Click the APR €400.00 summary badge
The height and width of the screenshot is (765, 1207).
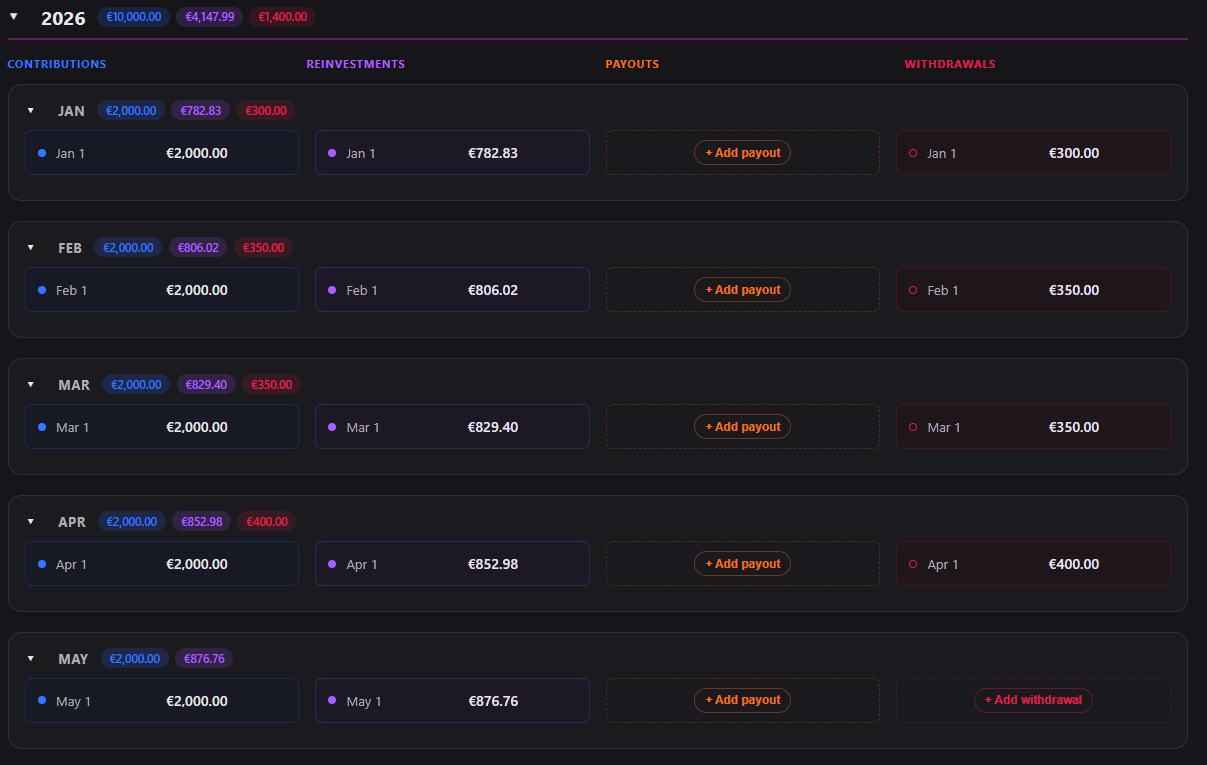(x=267, y=521)
